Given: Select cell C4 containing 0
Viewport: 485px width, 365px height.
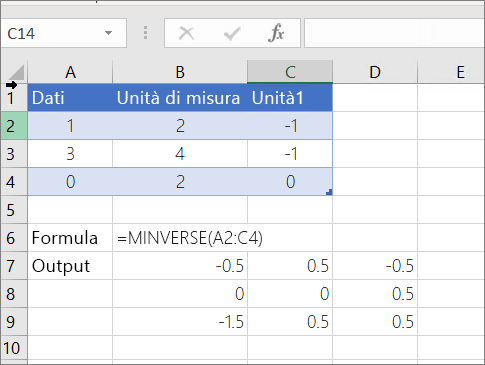Looking at the screenshot, I should 290,182.
